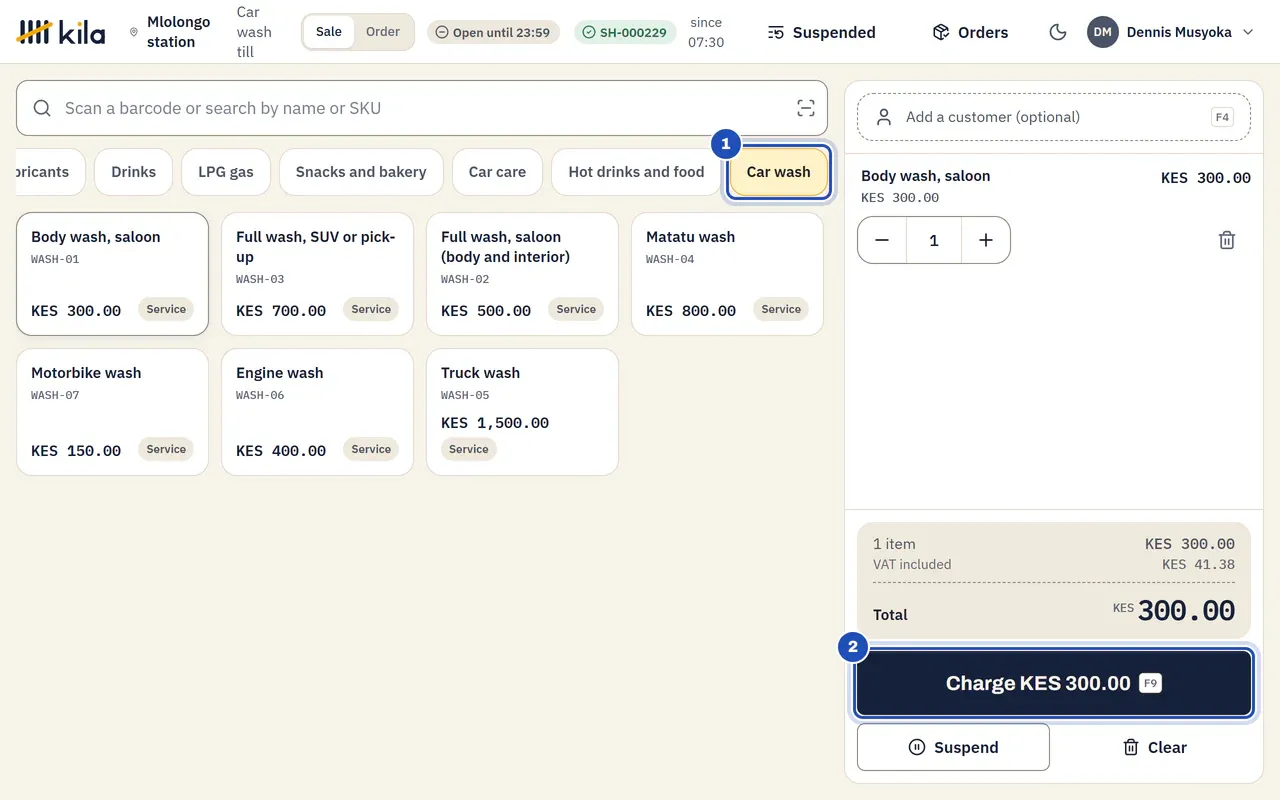The image size is (1280, 800).
Task: Select the Drinks category tab
Action: (134, 172)
